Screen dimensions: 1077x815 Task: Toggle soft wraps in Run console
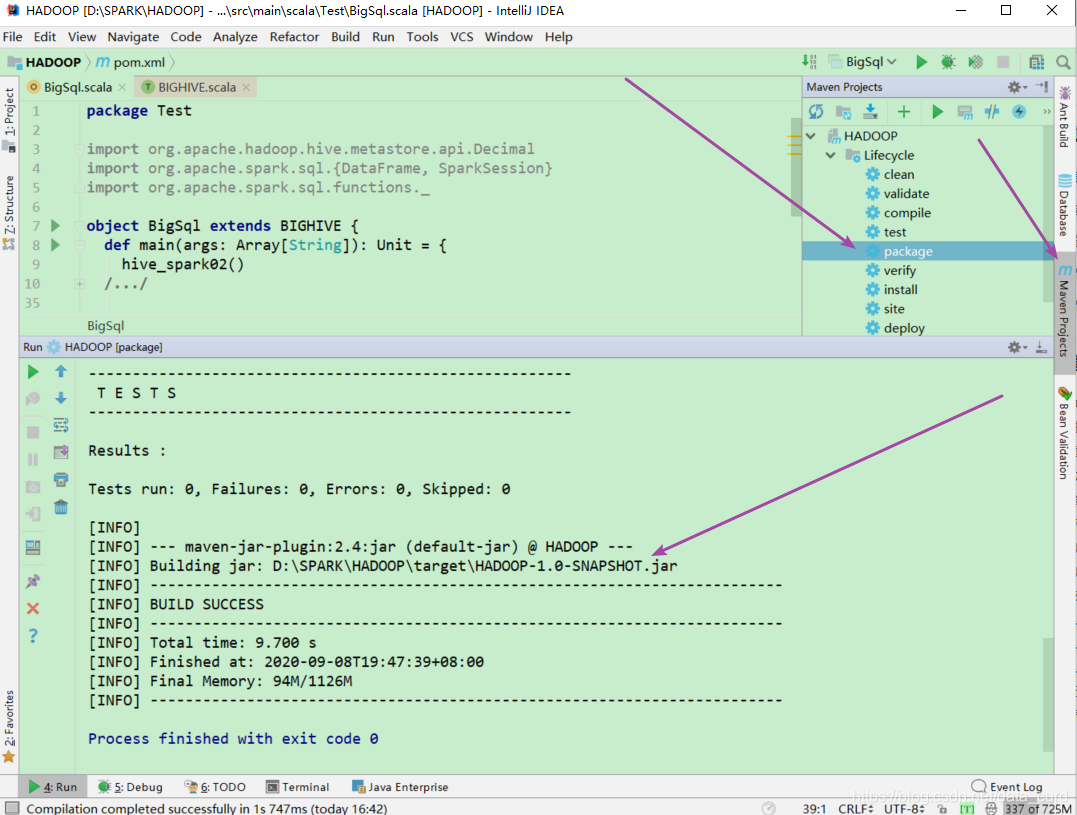60,426
